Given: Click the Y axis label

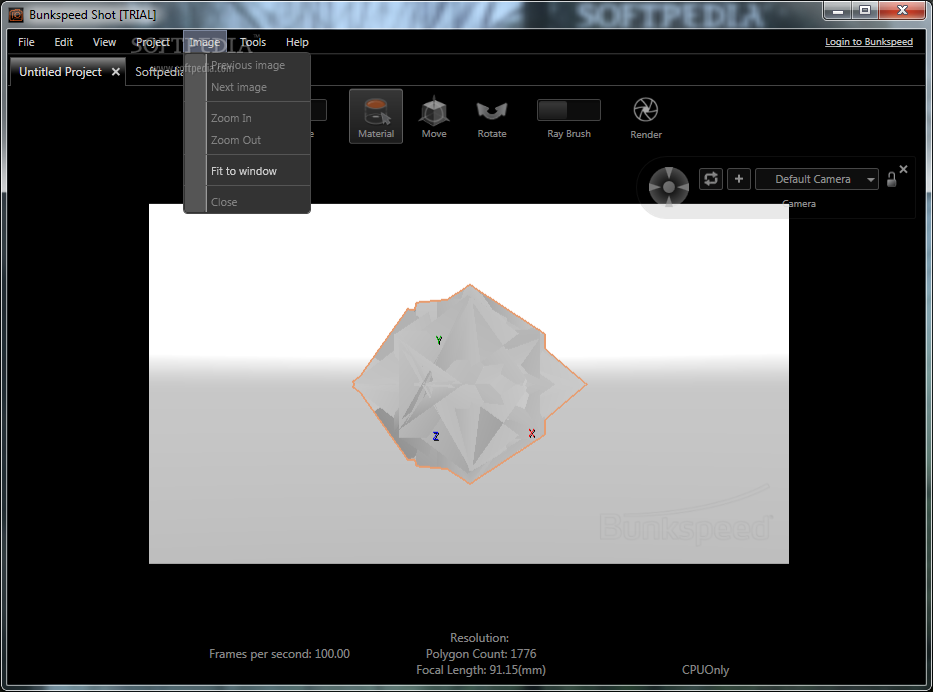Looking at the screenshot, I should [x=439, y=340].
